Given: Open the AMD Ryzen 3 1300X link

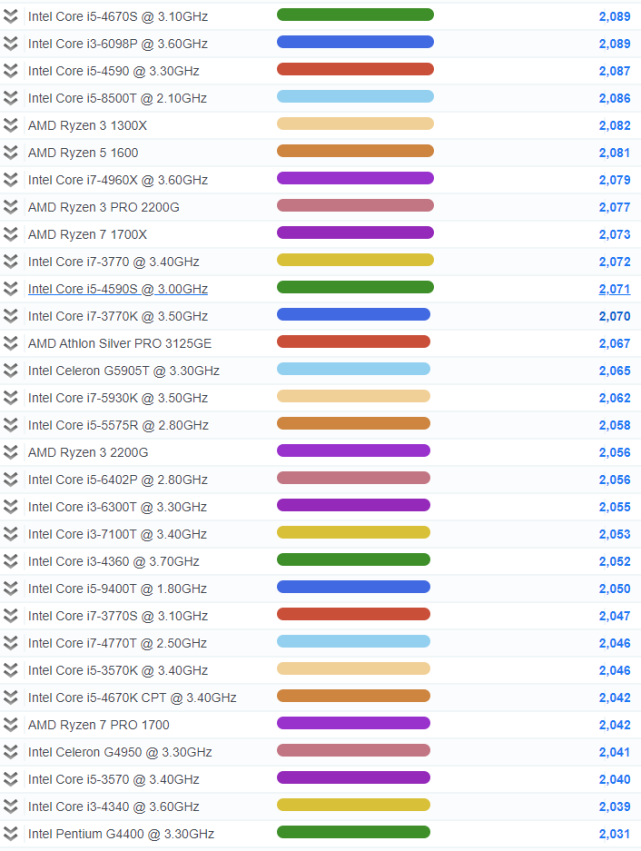Looking at the screenshot, I should tap(87, 125).
